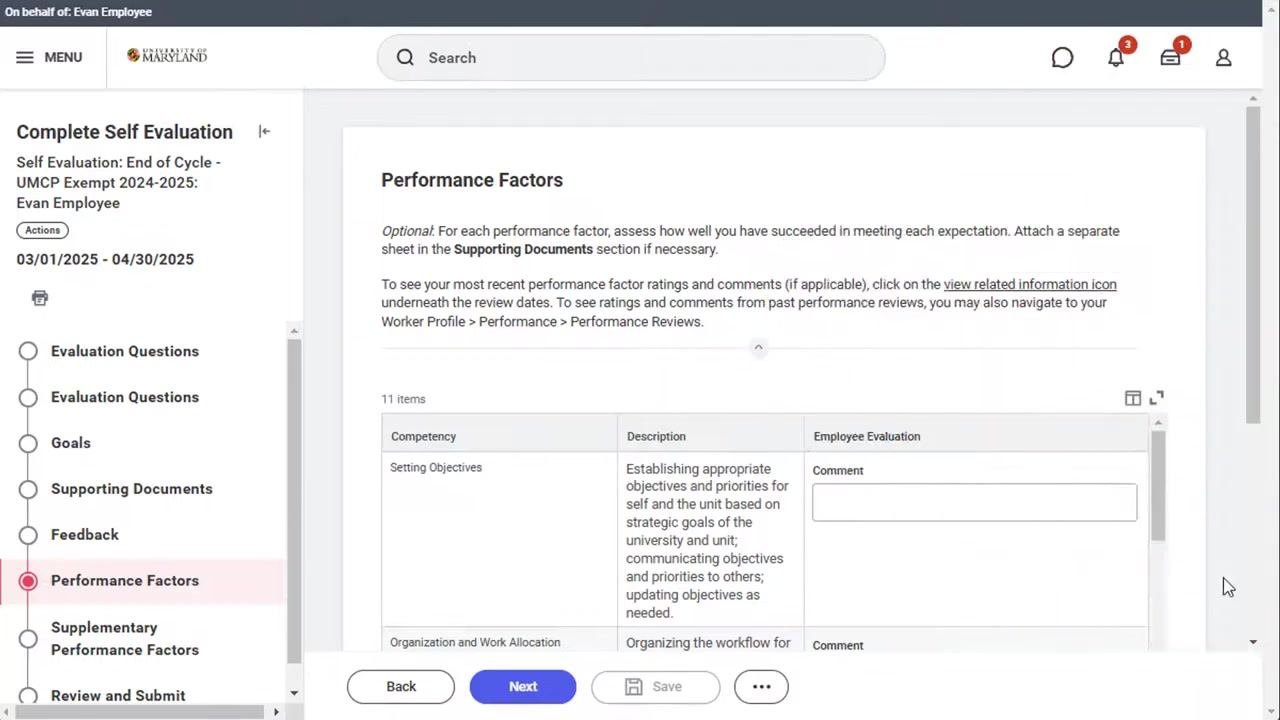Open the chat assistant speech bubble icon

pyautogui.click(x=1062, y=58)
